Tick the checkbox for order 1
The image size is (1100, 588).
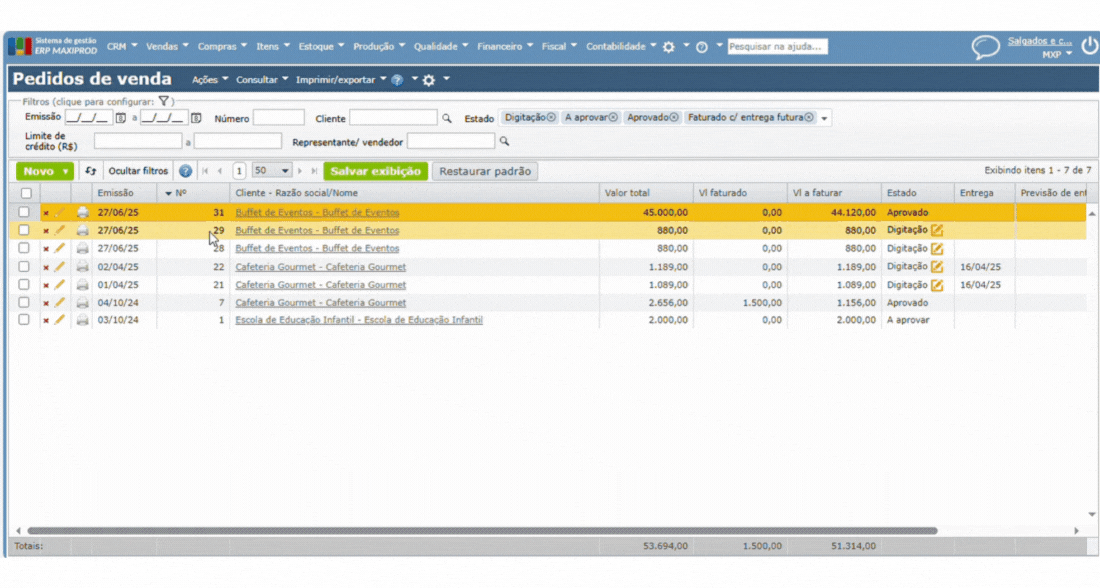pyautogui.click(x=25, y=320)
